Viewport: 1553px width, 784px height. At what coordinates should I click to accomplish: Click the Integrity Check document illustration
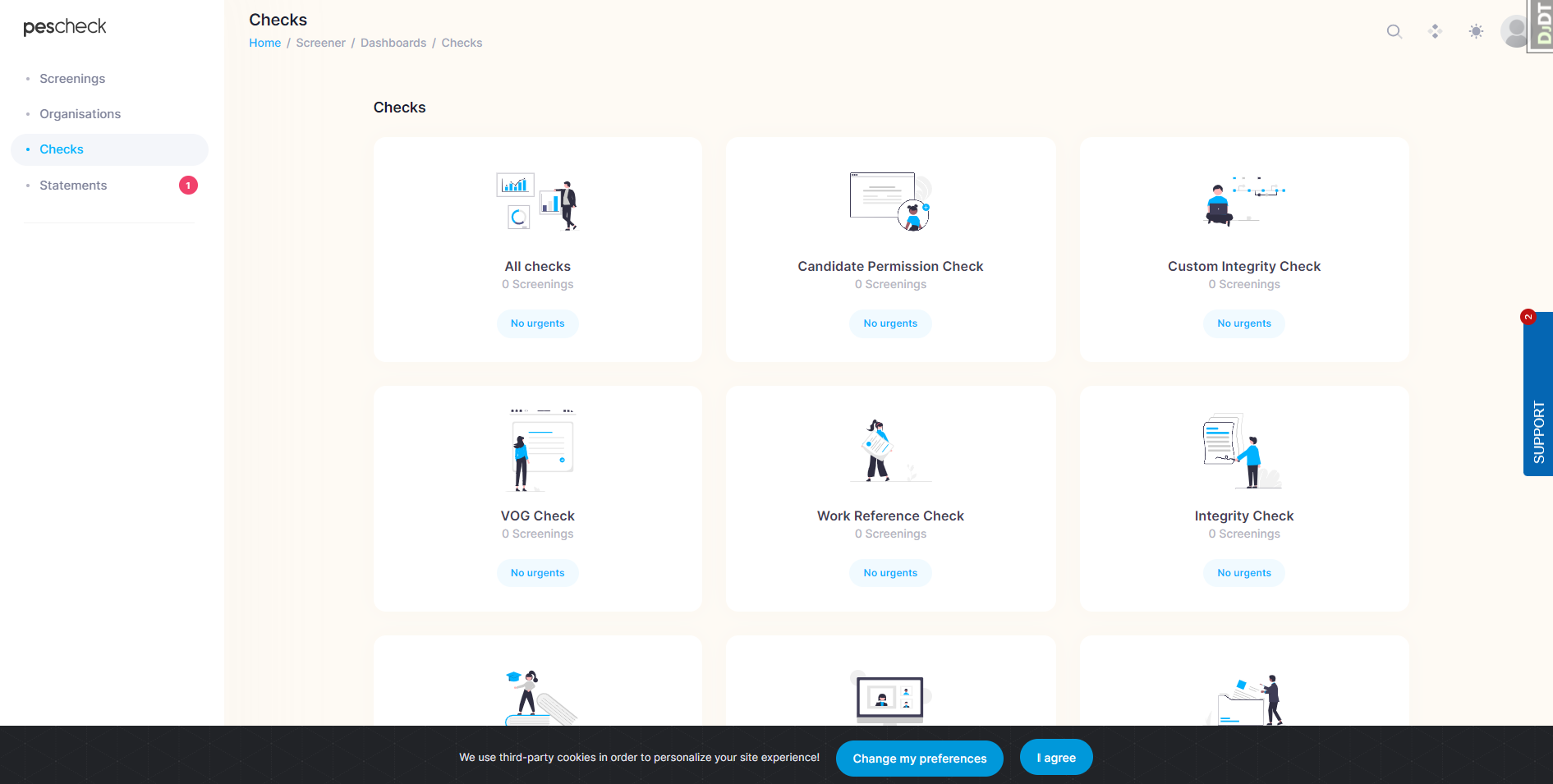1244,451
